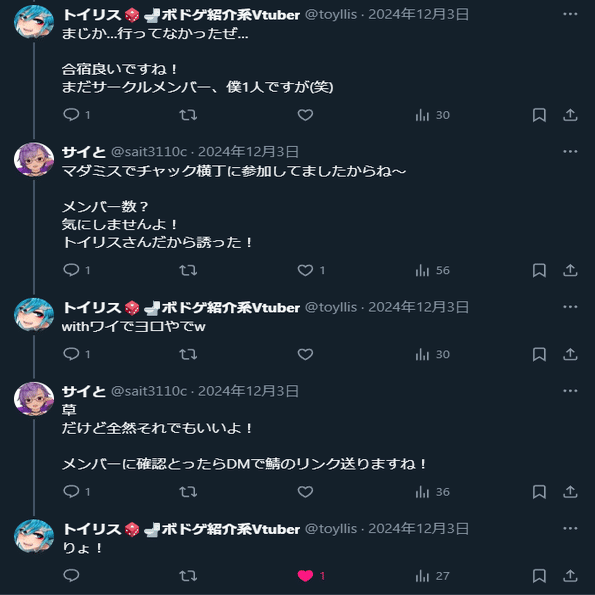The image size is (595, 595).
Task: Bookmark the withワイでヨロやでw tweet
Action: (x=539, y=354)
